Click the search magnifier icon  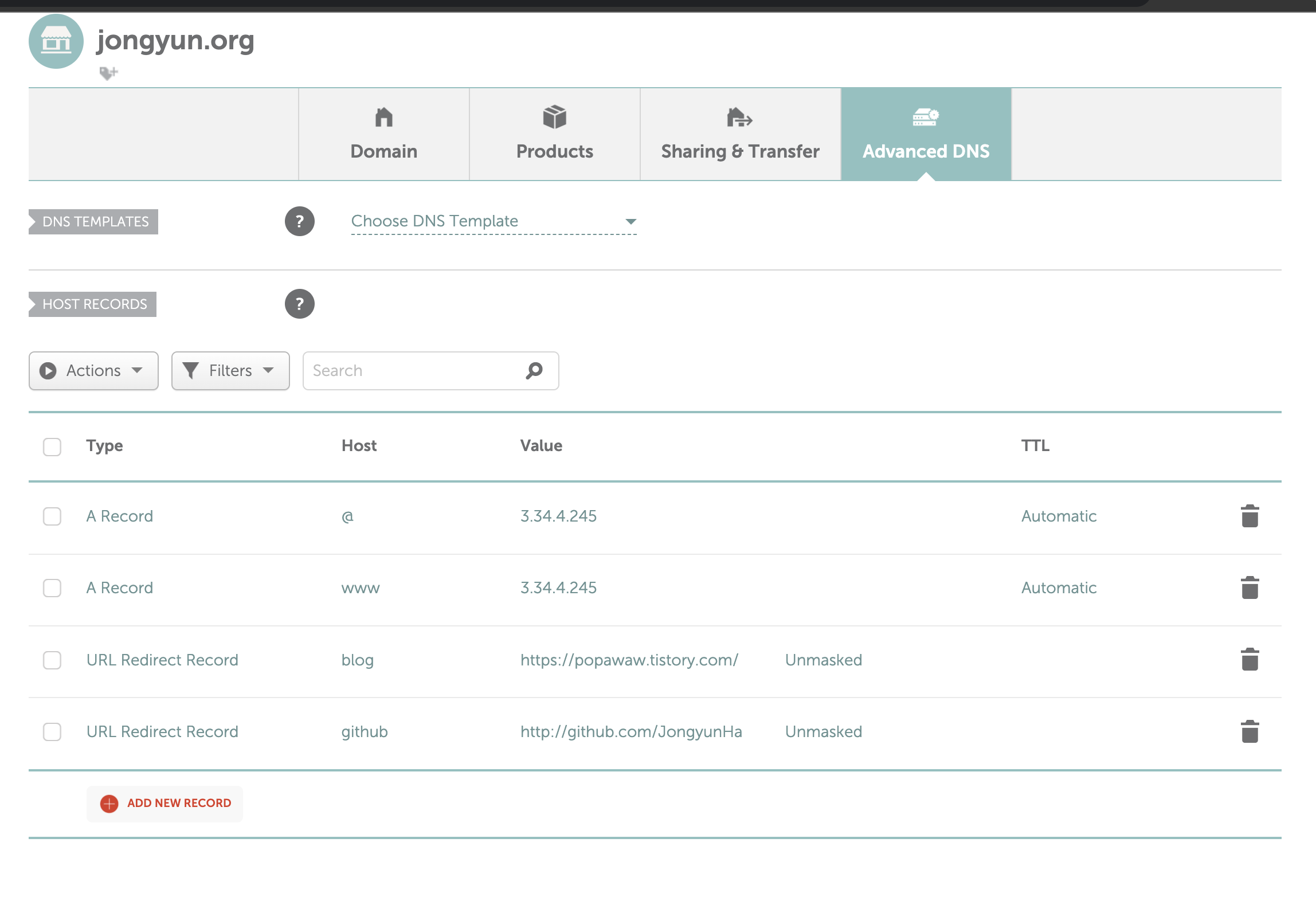(534, 370)
